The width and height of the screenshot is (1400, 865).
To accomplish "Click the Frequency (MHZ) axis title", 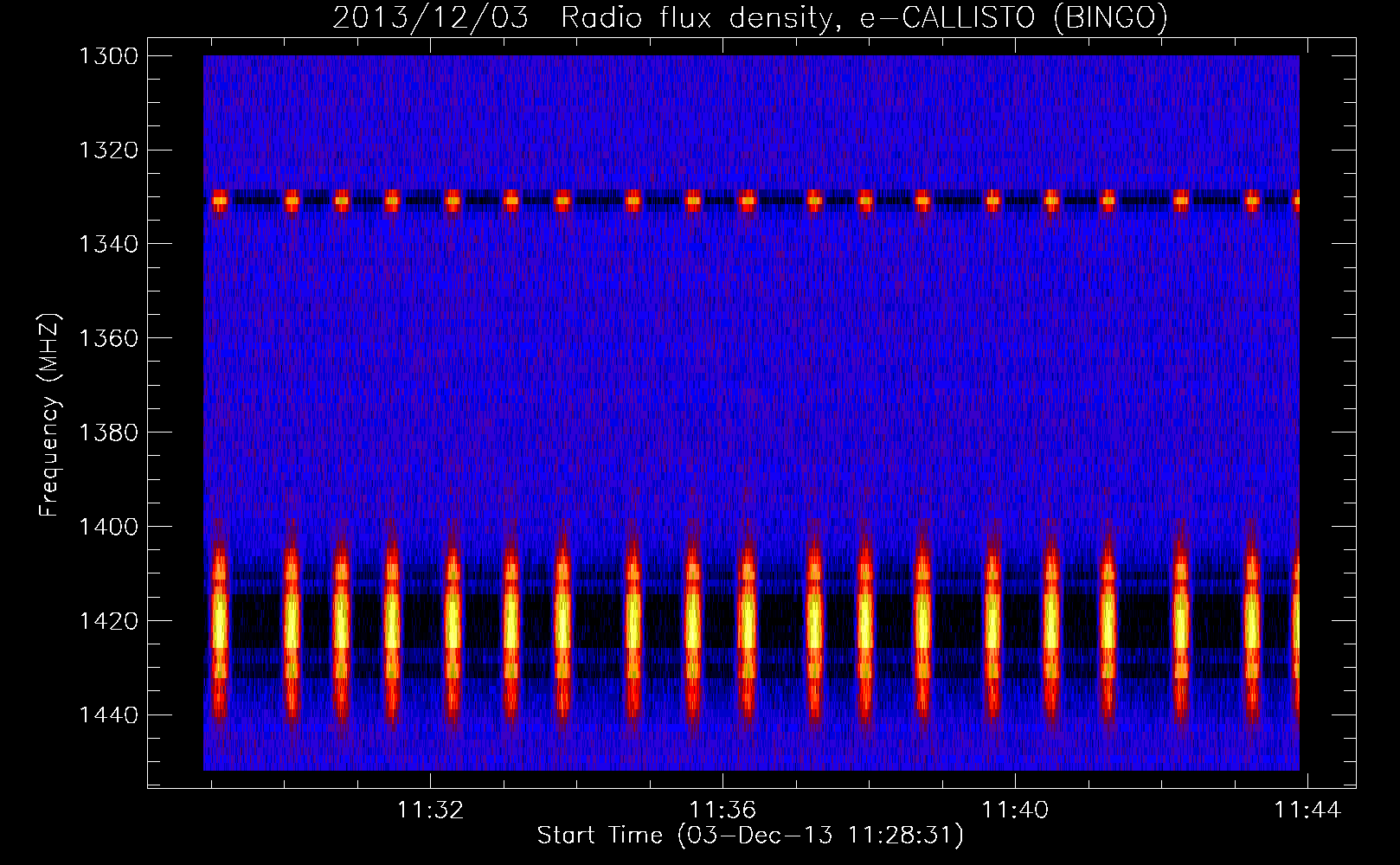I will pyautogui.click(x=49, y=415).
